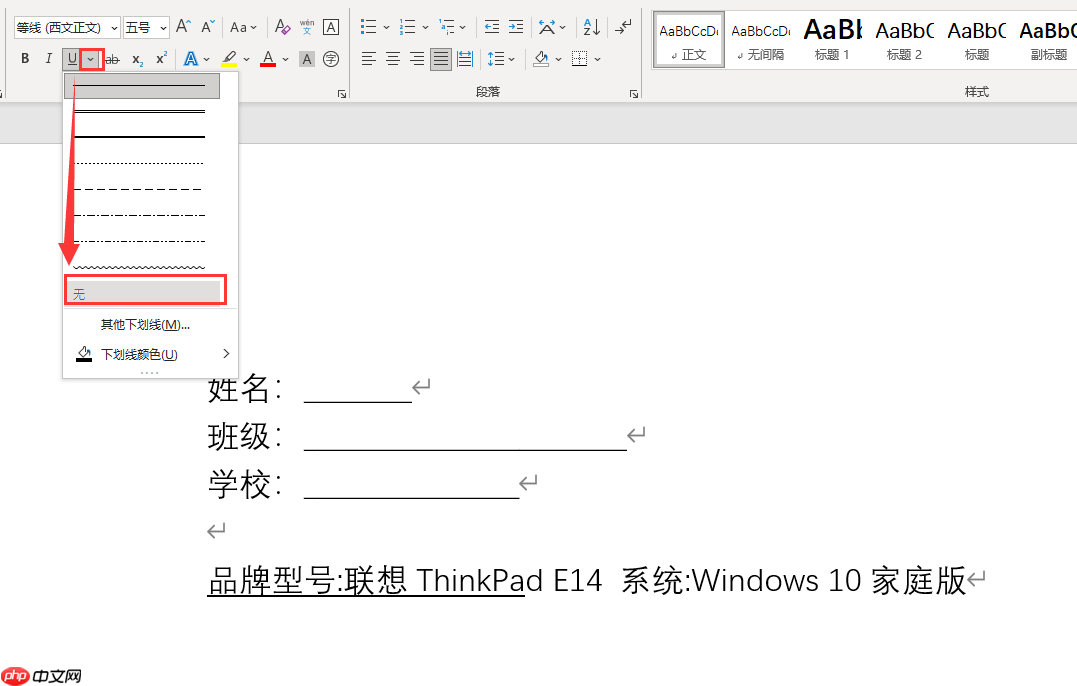Image resolution: width=1077 pixels, height=686 pixels.
Task: Select the 无间隔 style
Action: pos(761,41)
